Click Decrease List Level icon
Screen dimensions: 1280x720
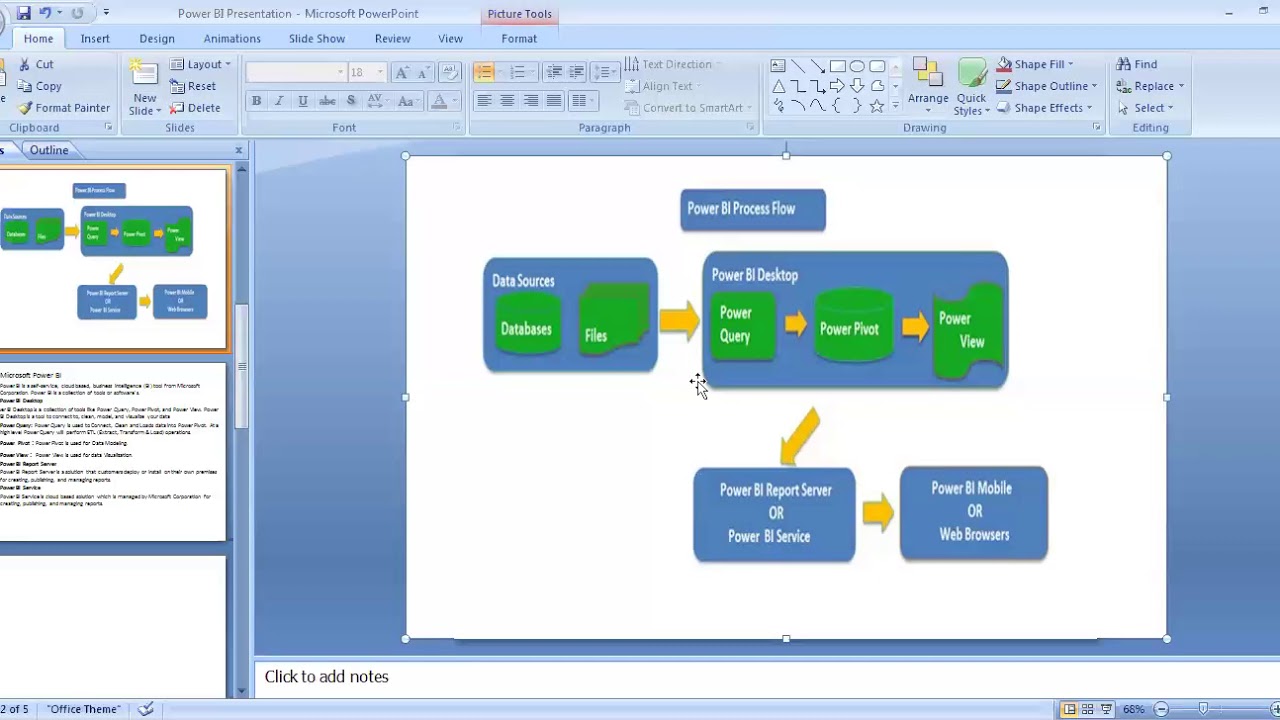coord(554,72)
